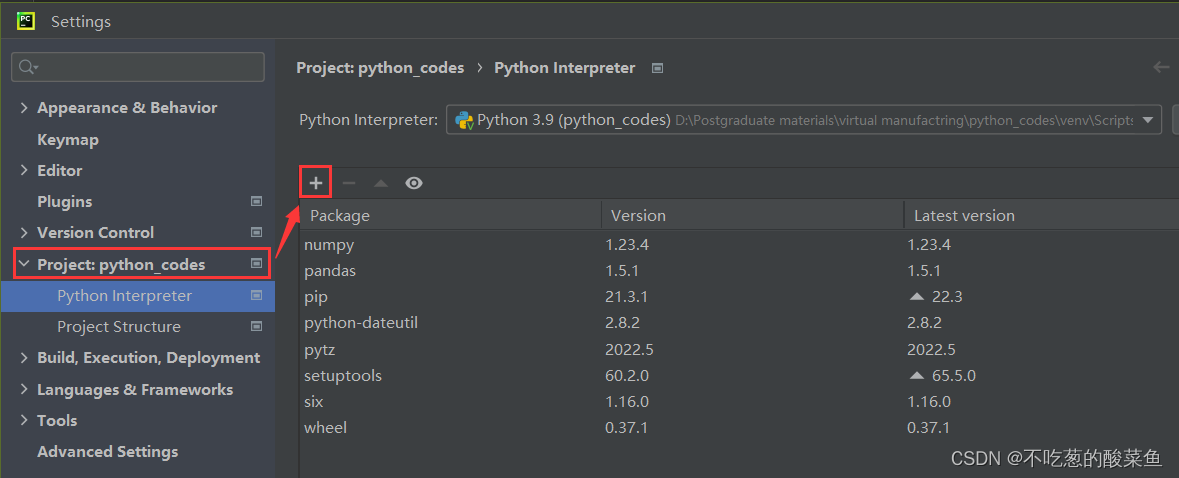The image size is (1179, 478).
Task: Expand the Build, Execution, Deployment section
Action: tap(24, 358)
